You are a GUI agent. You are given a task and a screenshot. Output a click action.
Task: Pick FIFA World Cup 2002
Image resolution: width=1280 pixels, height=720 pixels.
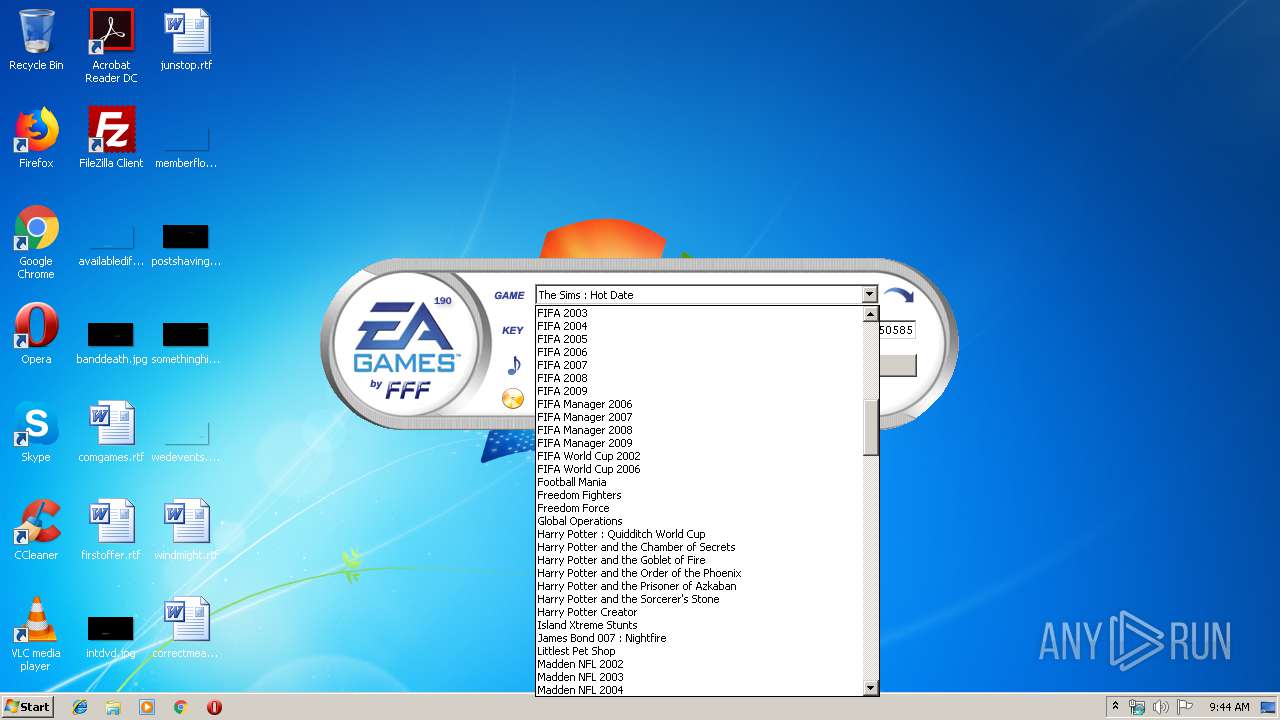(698, 456)
